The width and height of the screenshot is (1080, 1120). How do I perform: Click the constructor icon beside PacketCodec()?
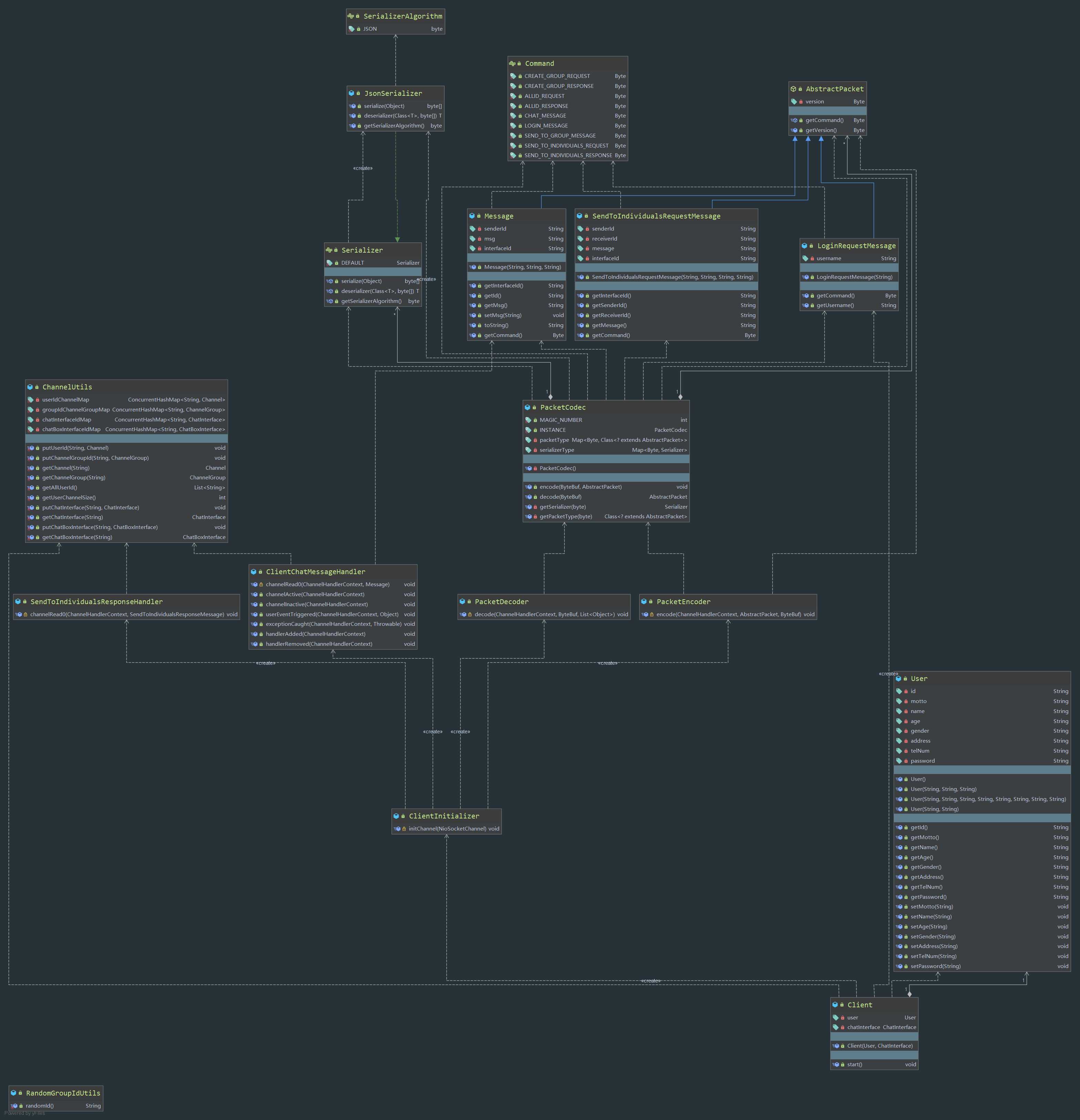pos(528,469)
